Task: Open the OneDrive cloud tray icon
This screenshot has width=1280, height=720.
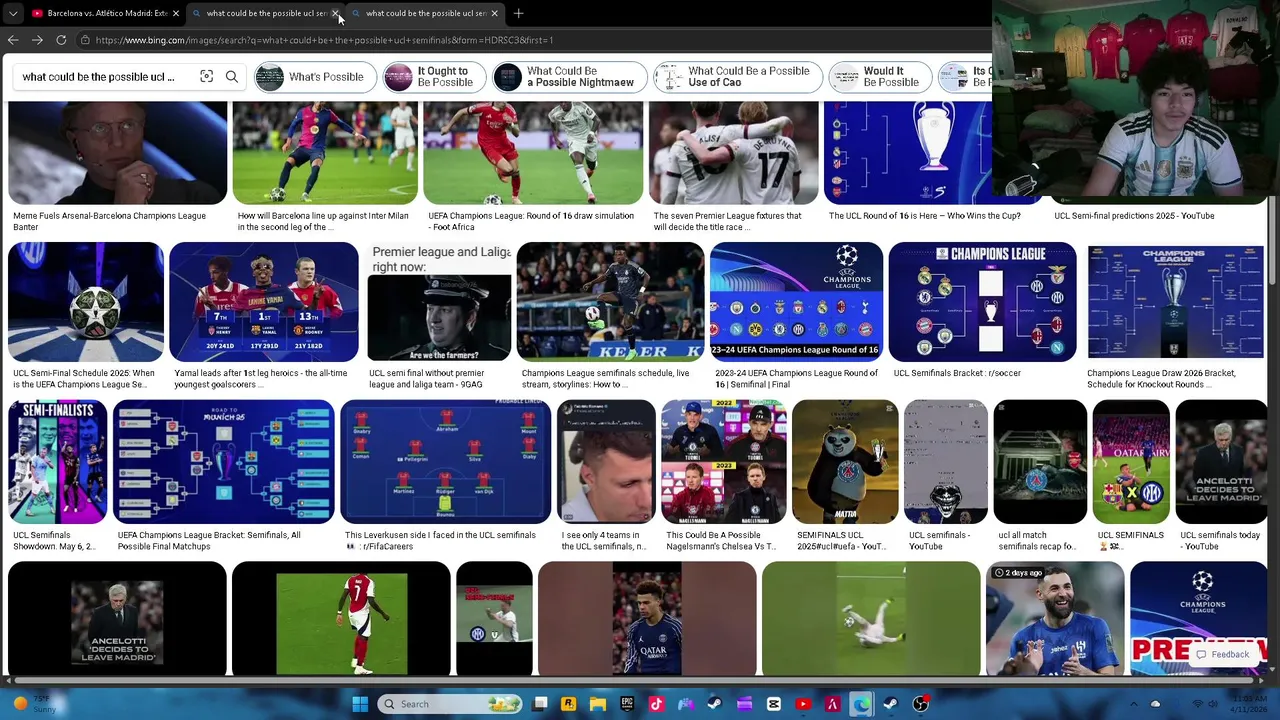Action: pyautogui.click(x=1155, y=704)
